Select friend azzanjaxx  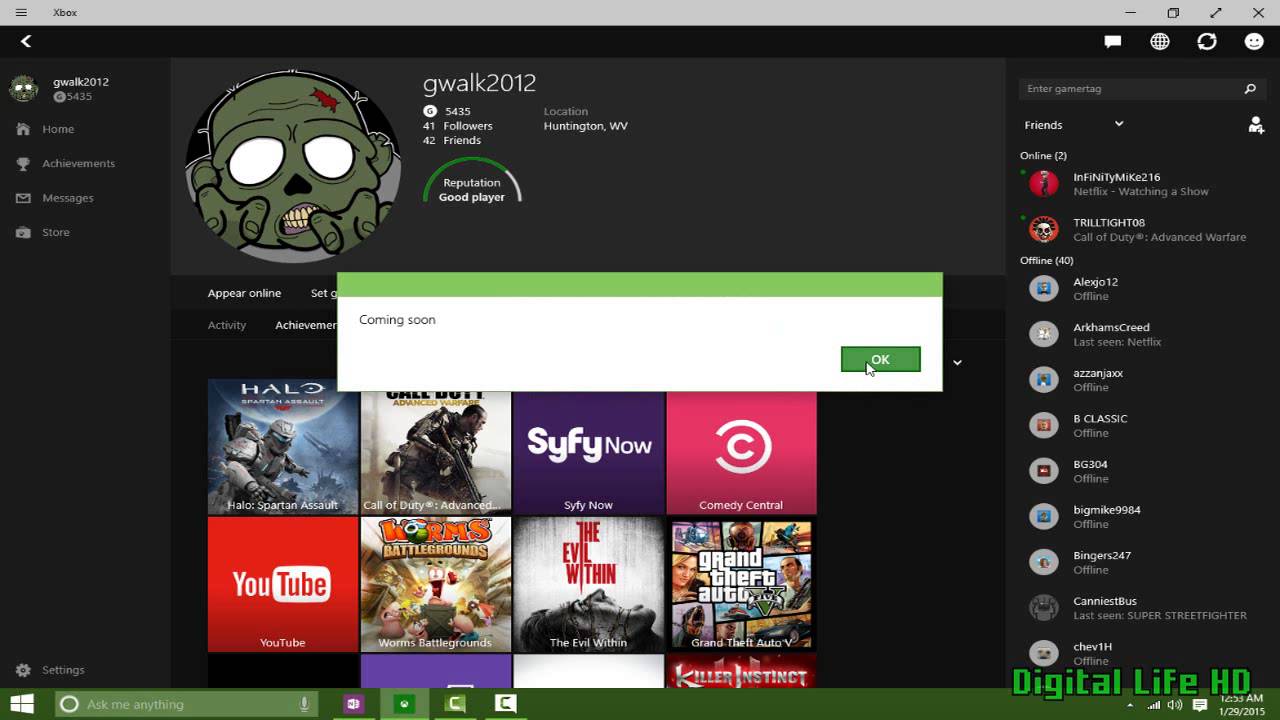coord(1142,380)
